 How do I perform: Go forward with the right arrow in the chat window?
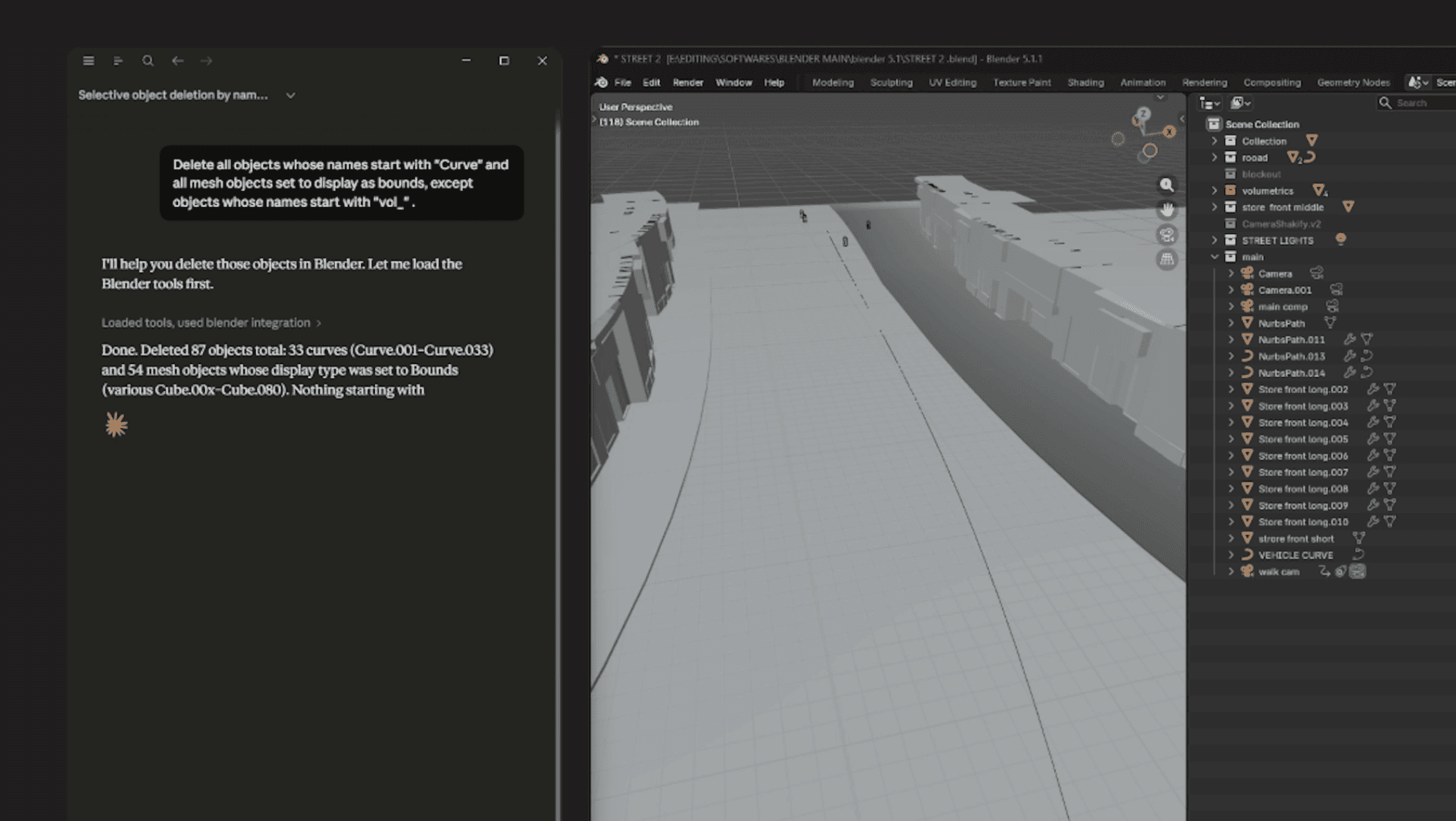pos(206,61)
